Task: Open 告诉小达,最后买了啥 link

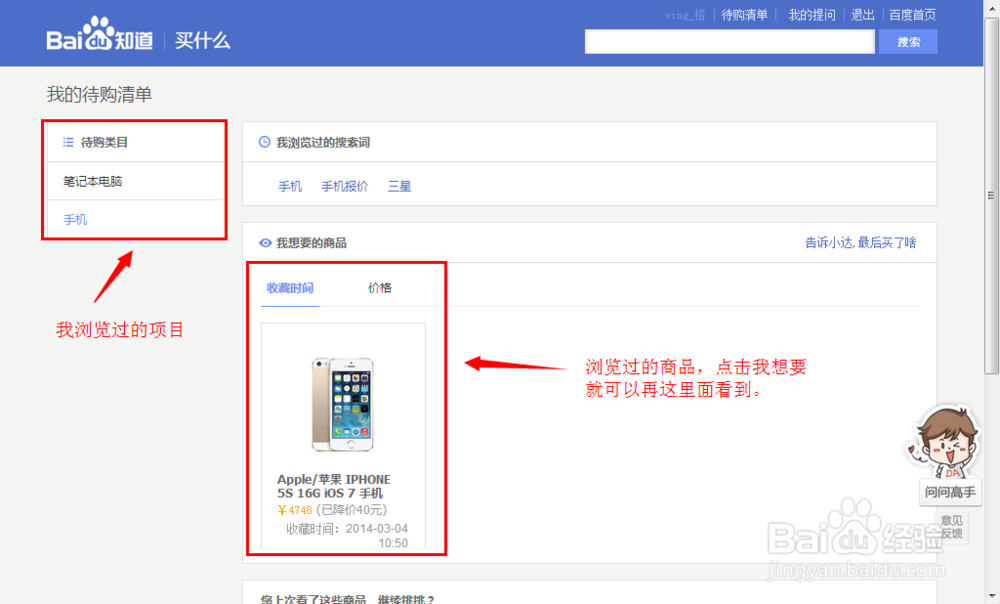Action: (860, 242)
